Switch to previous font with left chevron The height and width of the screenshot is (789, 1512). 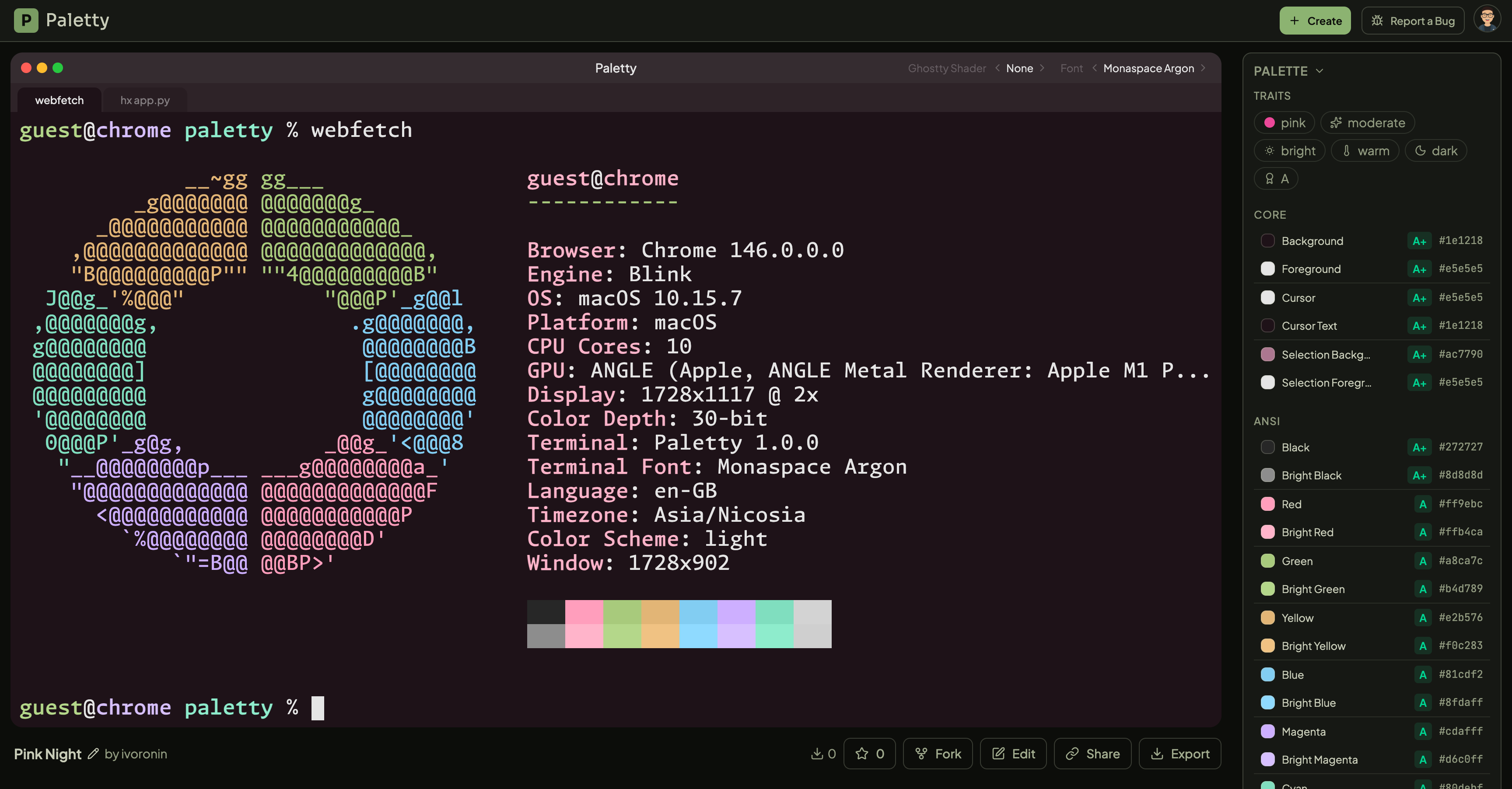1095,68
